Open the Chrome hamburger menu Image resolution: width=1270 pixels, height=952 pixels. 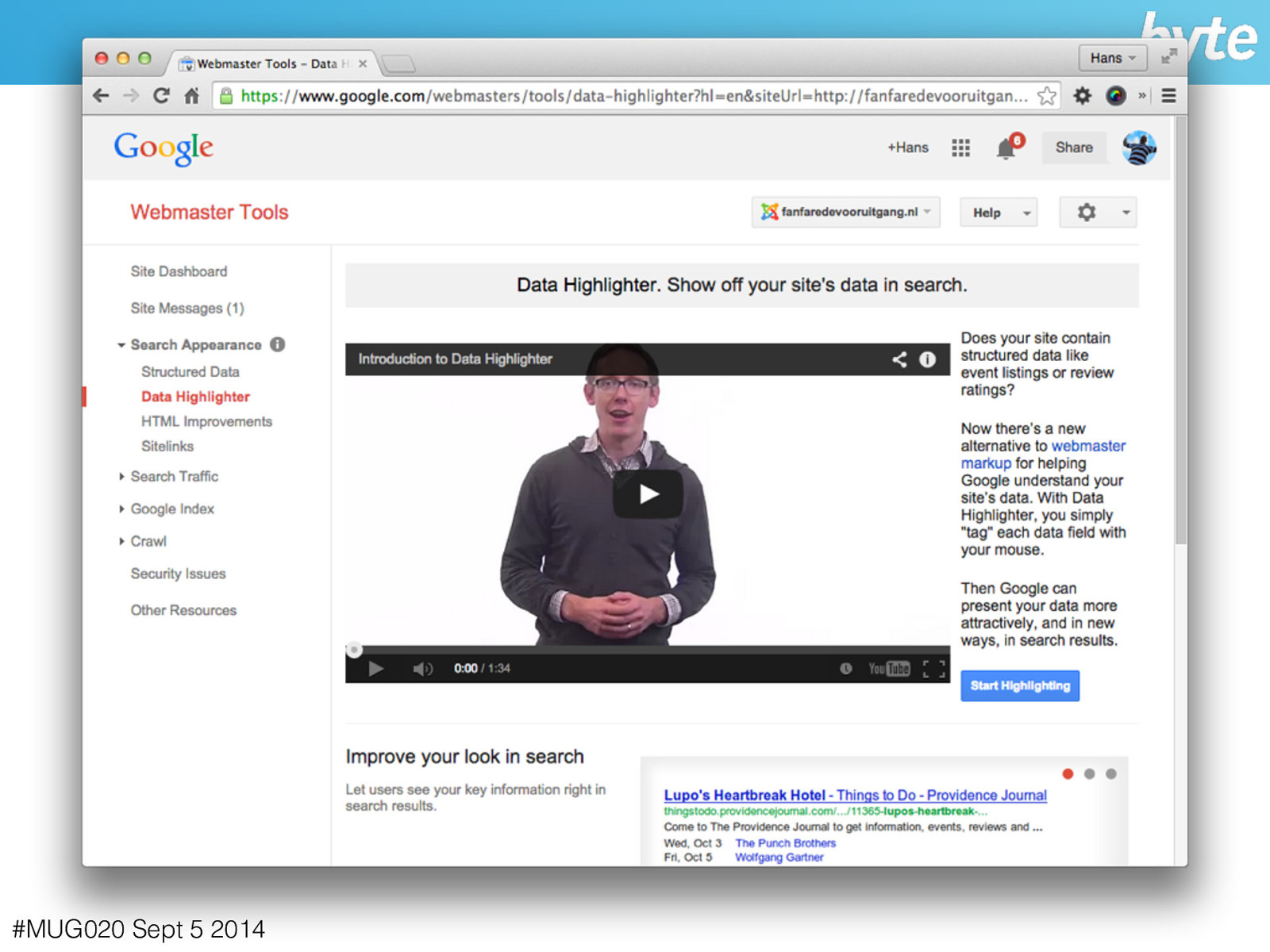(x=1168, y=96)
